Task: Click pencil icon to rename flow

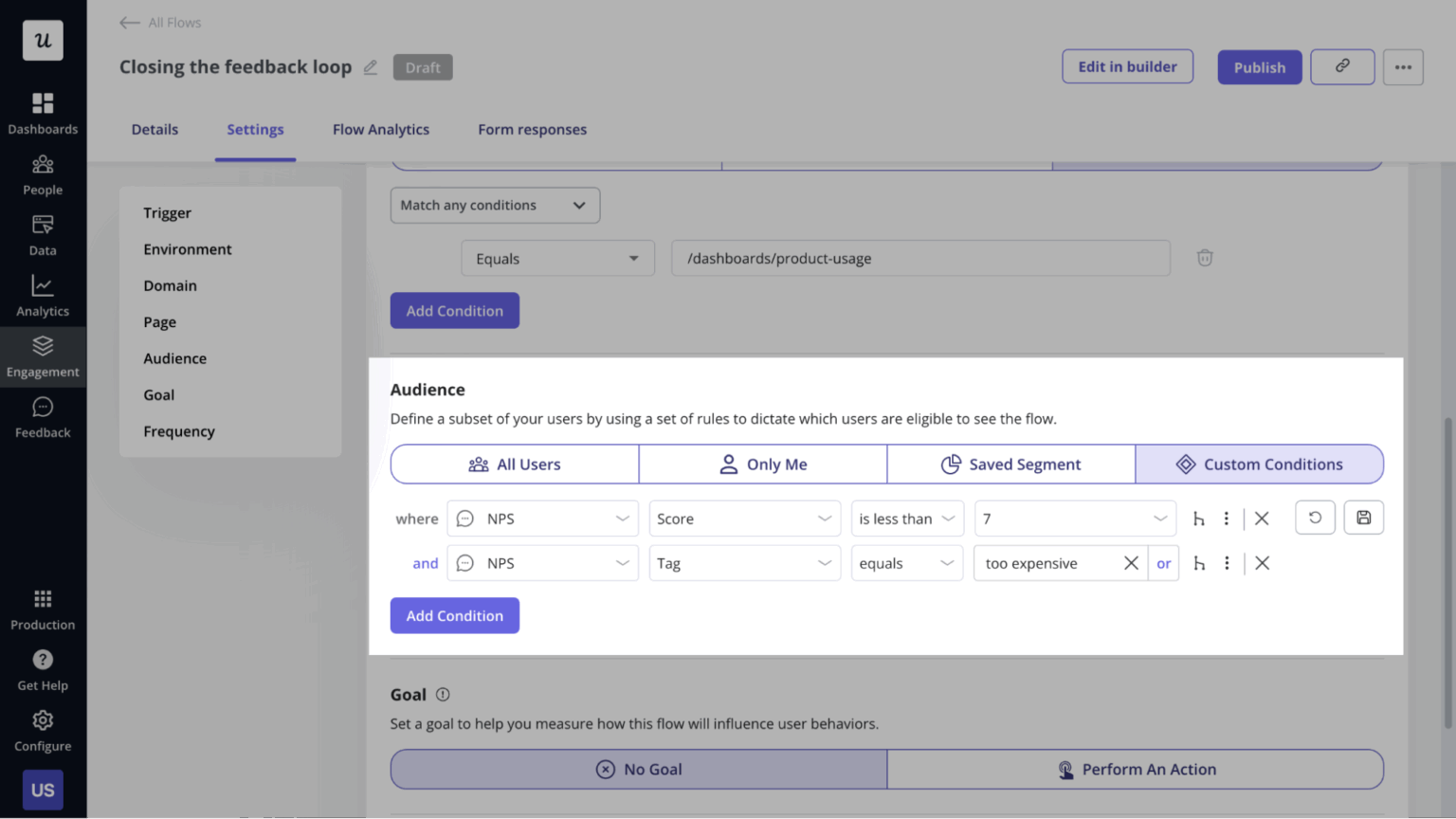Action: (371, 67)
